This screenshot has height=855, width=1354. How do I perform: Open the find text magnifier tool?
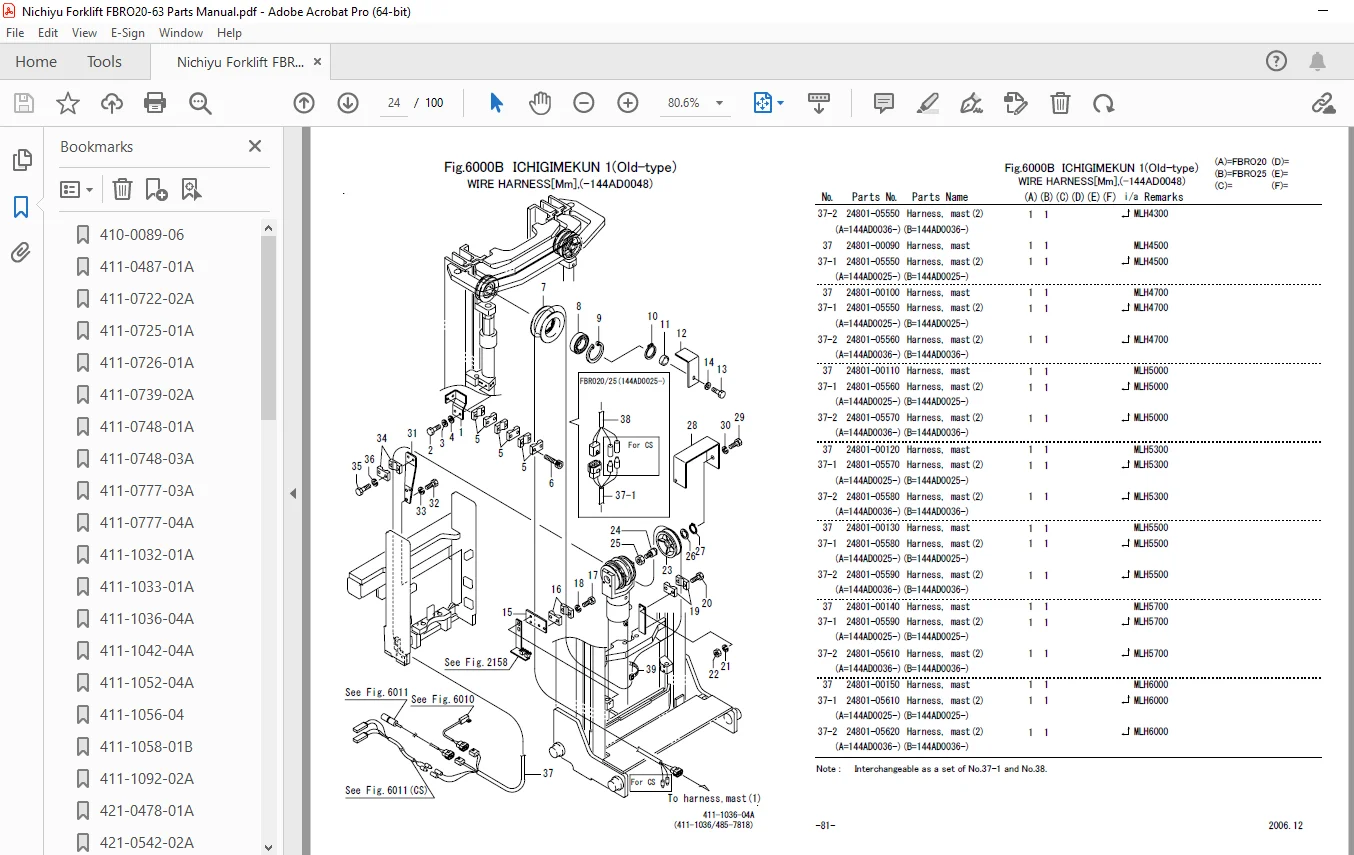200,103
